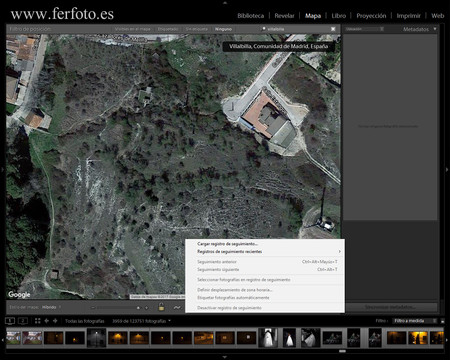Choose Cargar registro de seguimiento menu item

[228, 244]
